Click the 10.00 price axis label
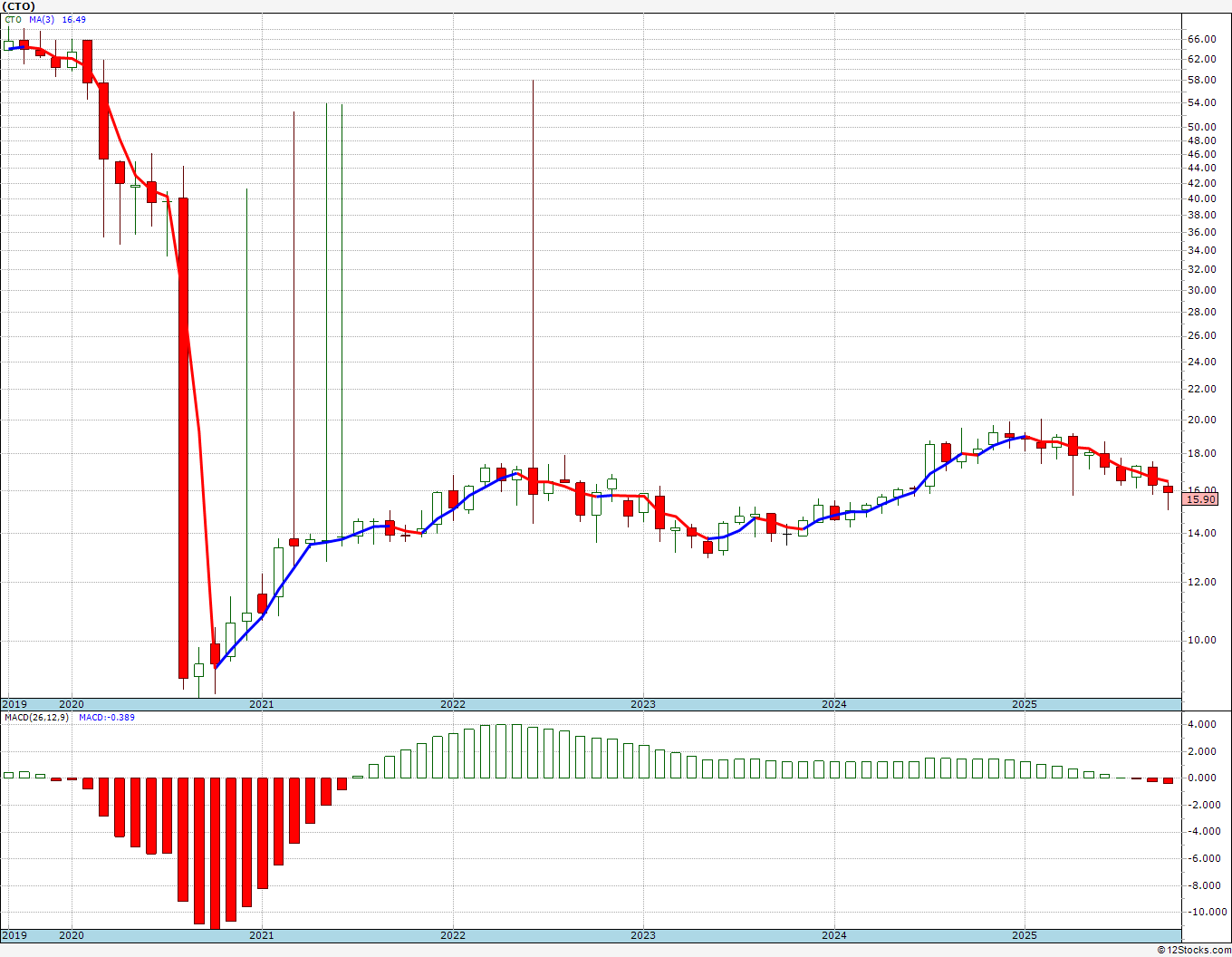Screen dimensions: 1232x957 1201,640
